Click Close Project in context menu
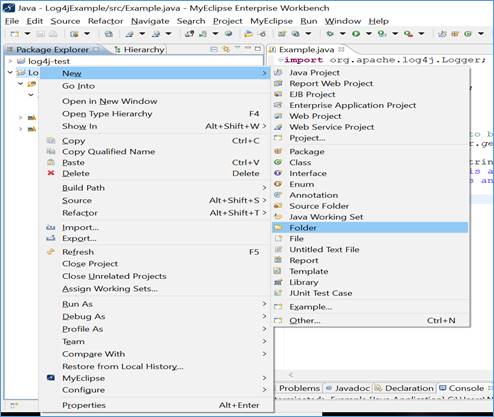Viewport: 494px width, 417px height. click(x=156, y=264)
